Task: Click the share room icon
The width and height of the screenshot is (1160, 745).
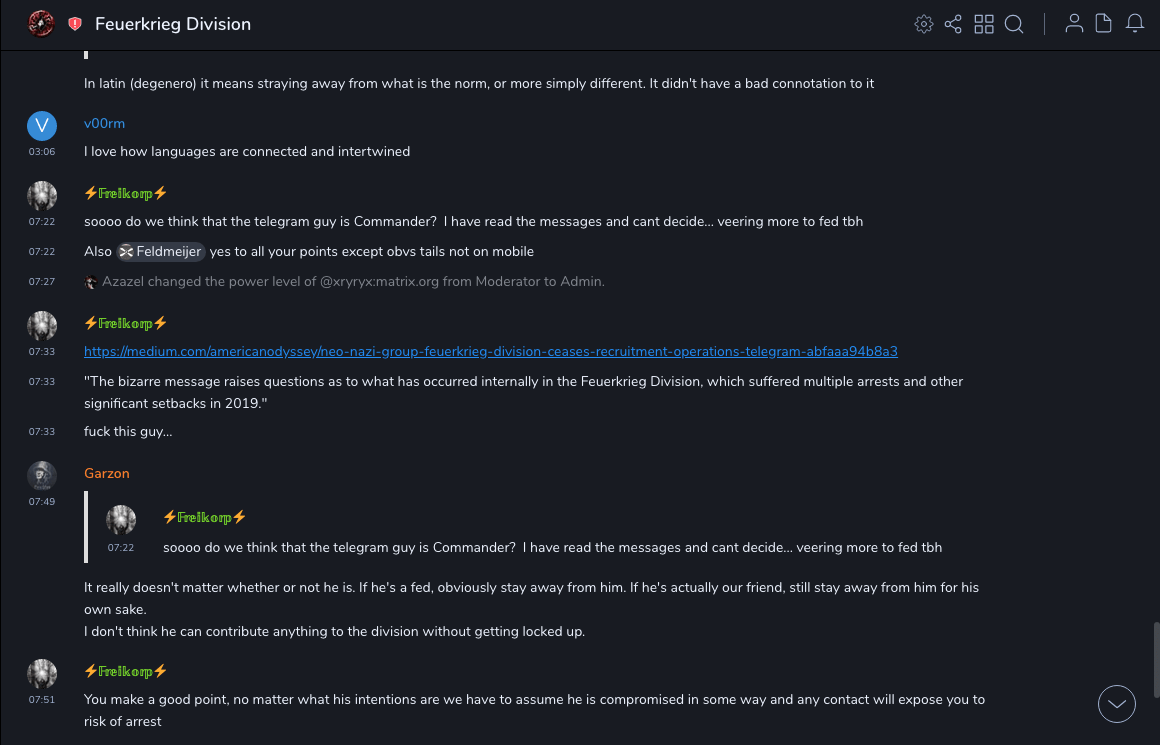Action: pos(953,24)
